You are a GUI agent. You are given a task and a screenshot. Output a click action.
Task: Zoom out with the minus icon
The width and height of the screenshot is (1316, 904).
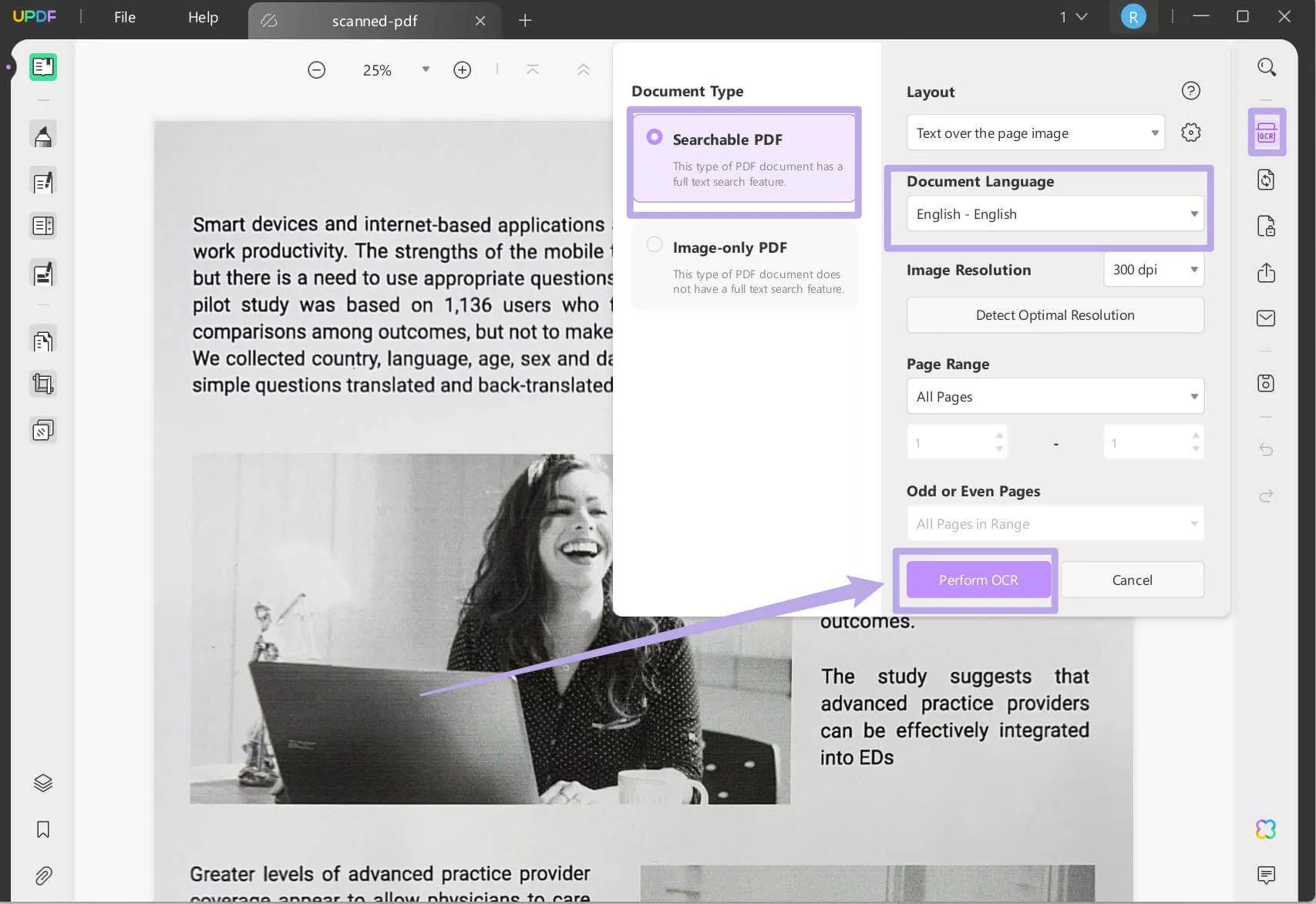316,70
